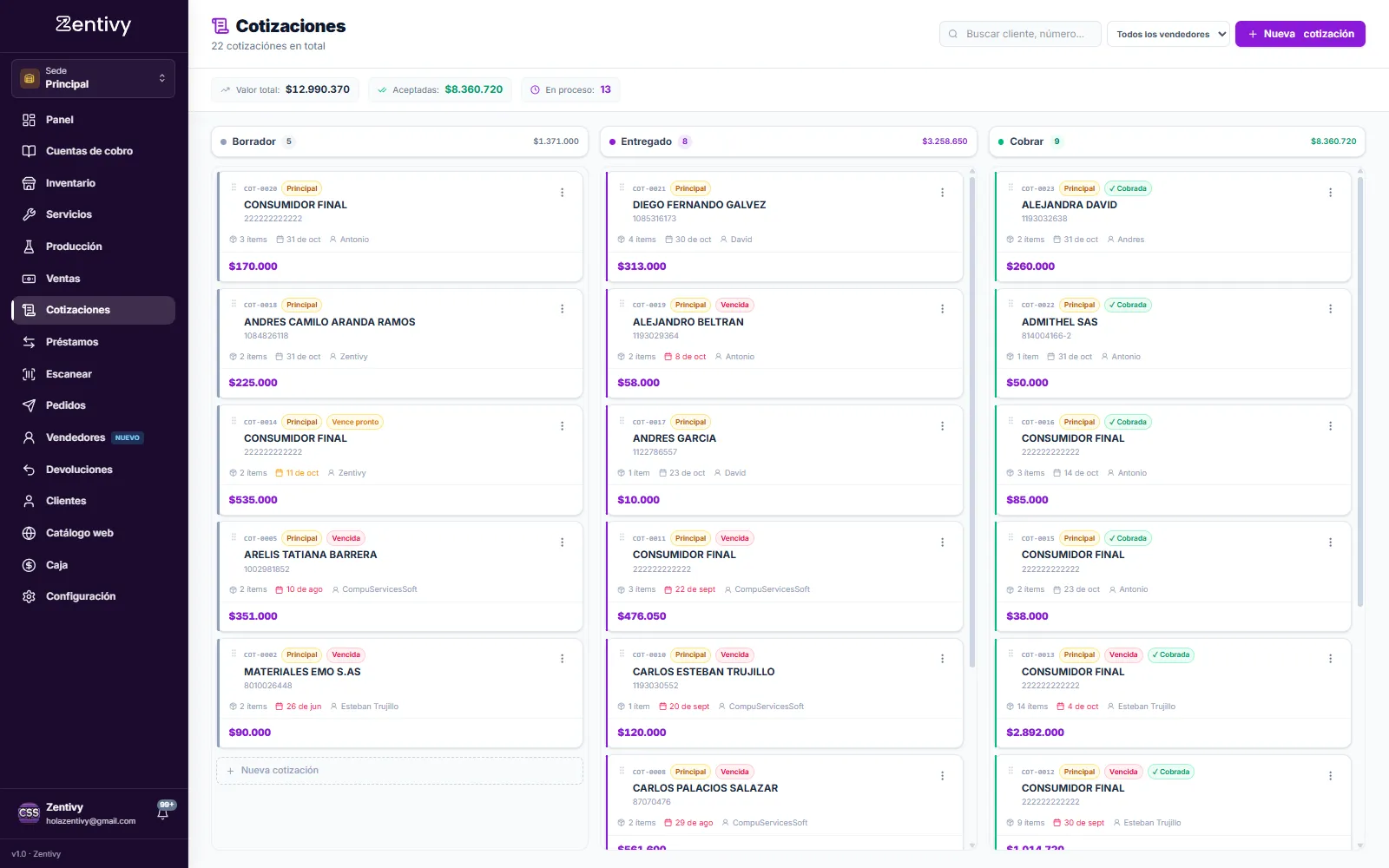The width and height of the screenshot is (1389, 868).
Task: Click drag handle icon on Andres Garcia card
Action: point(622,421)
